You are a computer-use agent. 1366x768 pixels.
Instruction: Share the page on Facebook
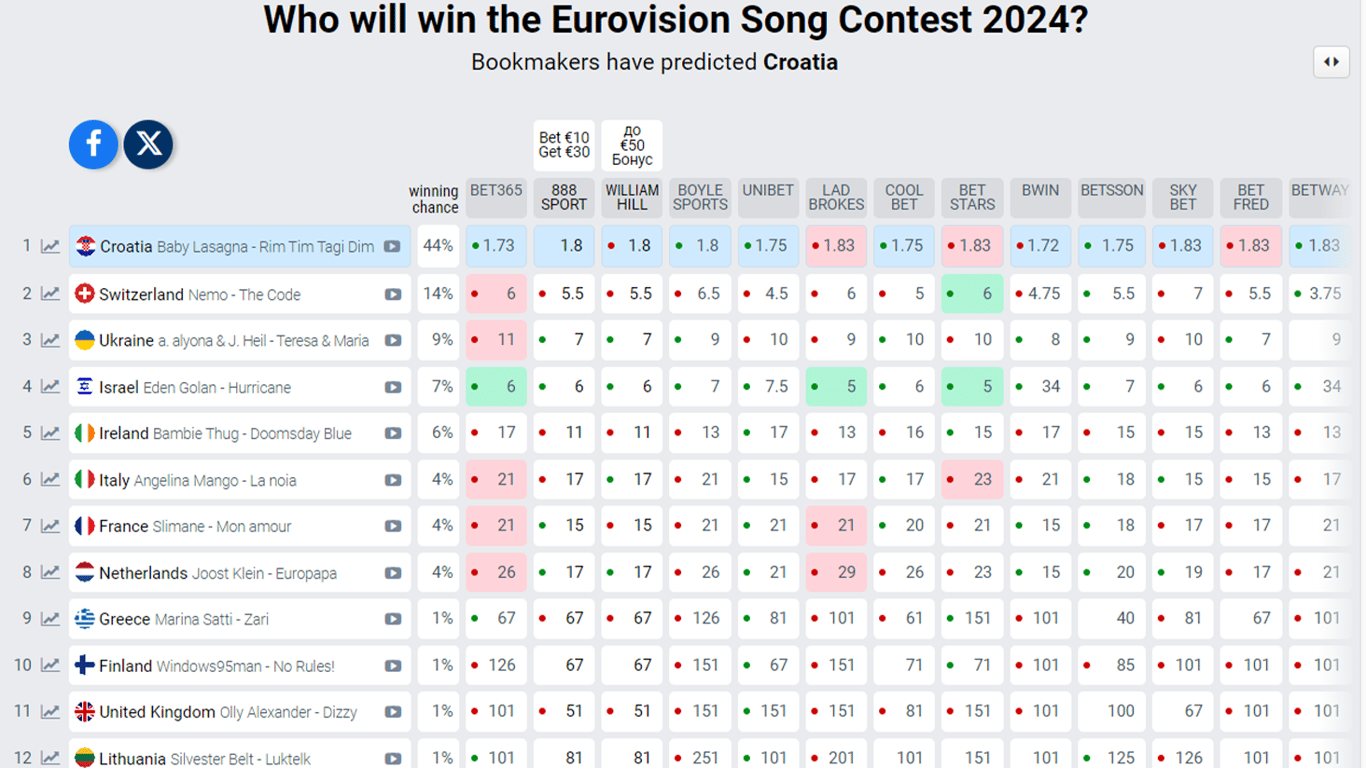click(93, 144)
